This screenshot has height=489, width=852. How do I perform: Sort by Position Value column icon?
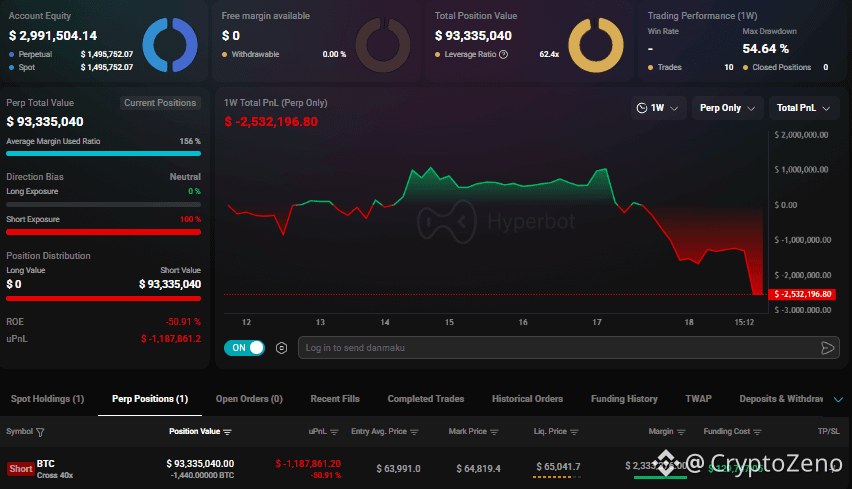227,432
